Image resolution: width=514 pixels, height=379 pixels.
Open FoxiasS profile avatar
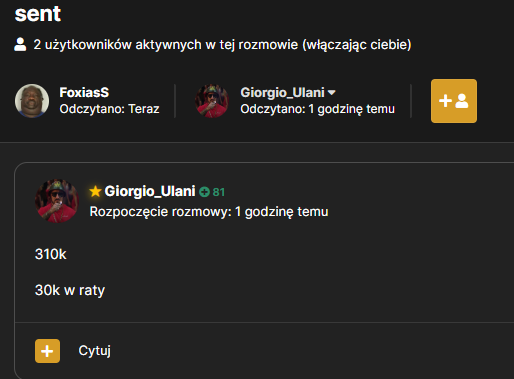tap(32, 101)
